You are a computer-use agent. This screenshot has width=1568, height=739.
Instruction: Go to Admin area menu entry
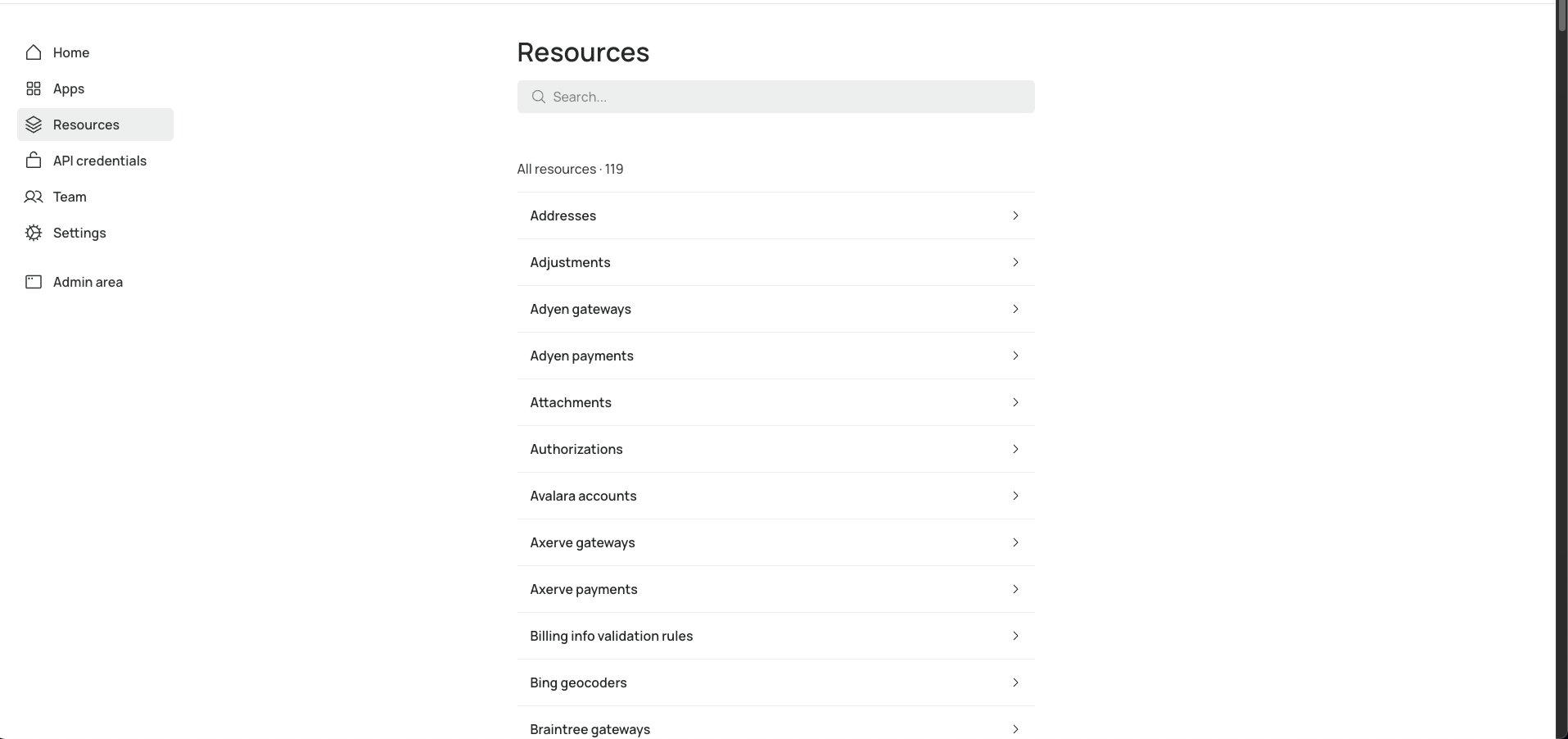[x=88, y=282]
